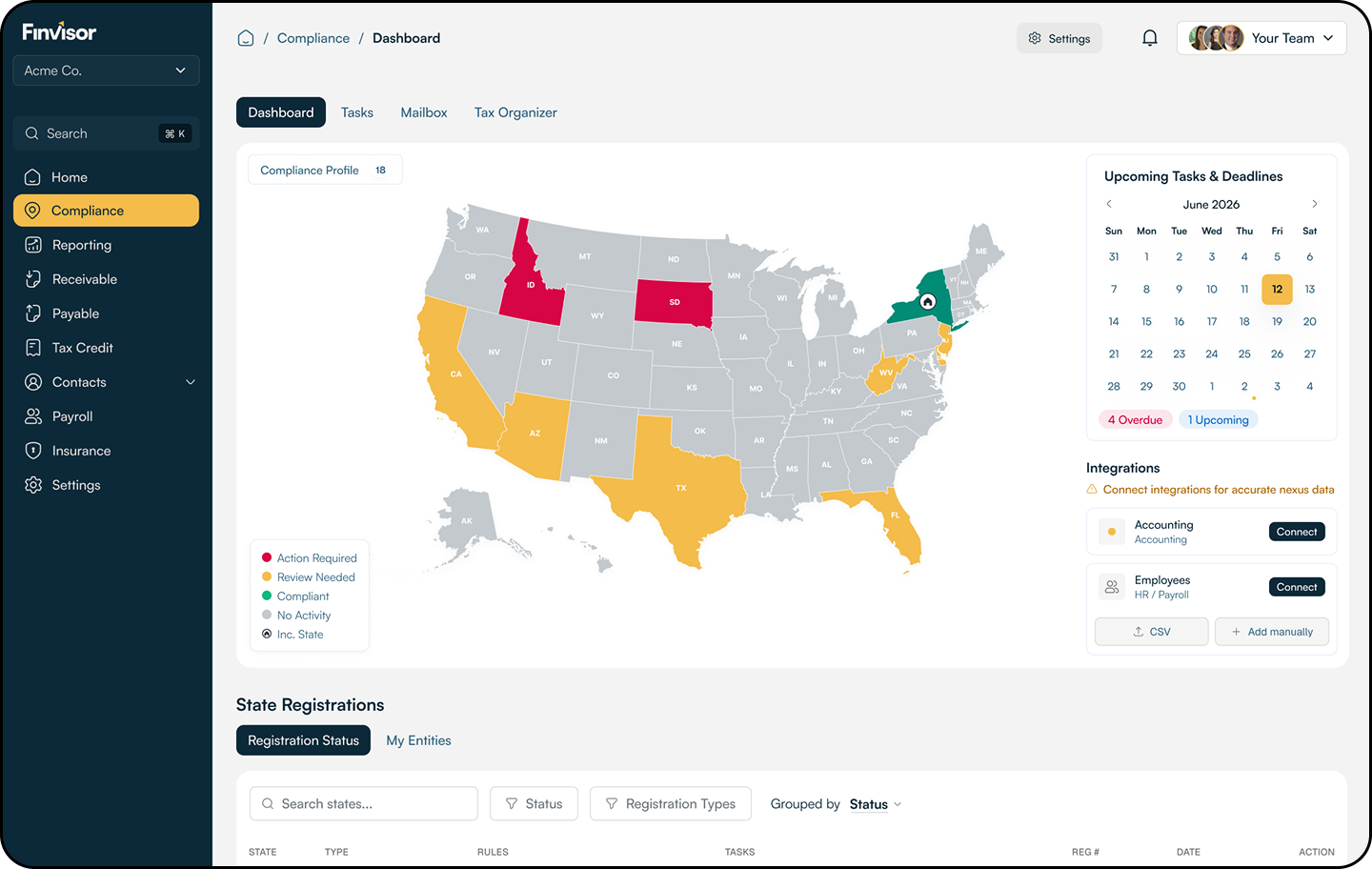Open the Tax Organizer tab

click(515, 112)
